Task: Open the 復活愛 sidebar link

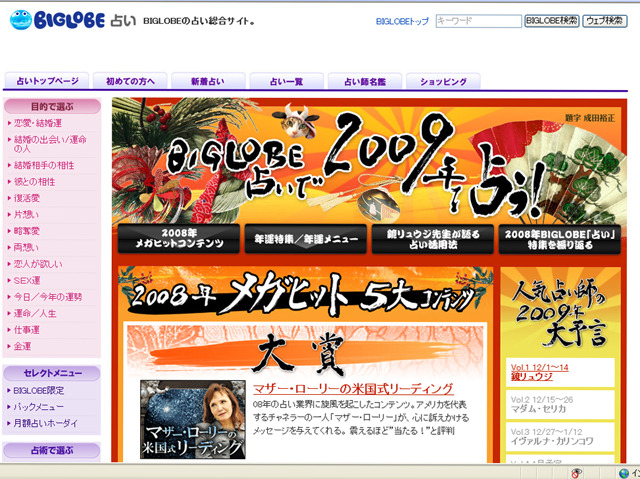Action: 27,198
